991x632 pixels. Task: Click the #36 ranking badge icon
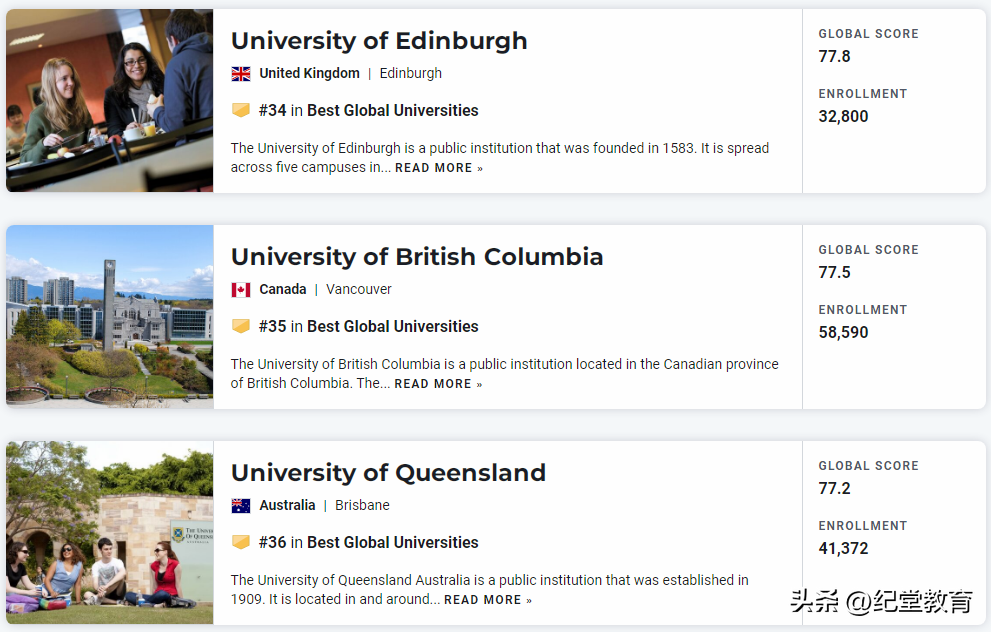pyautogui.click(x=241, y=542)
